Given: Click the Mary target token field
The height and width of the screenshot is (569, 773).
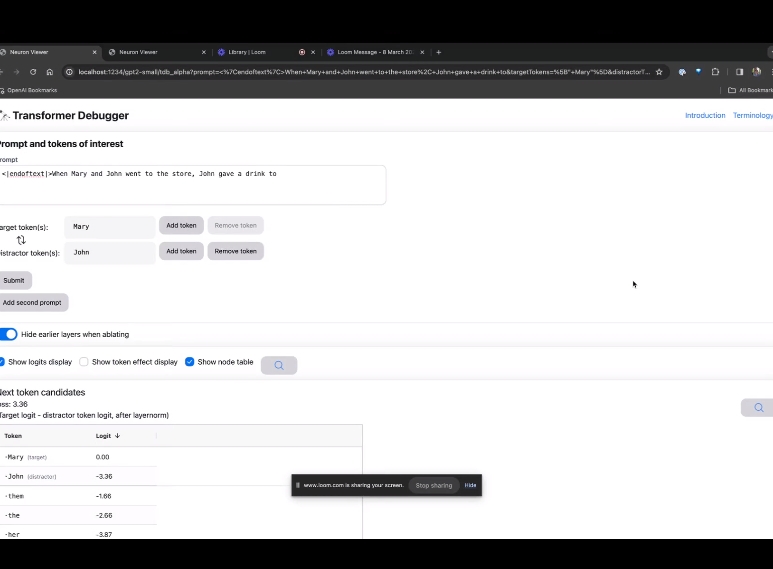Looking at the screenshot, I should 109,227.
